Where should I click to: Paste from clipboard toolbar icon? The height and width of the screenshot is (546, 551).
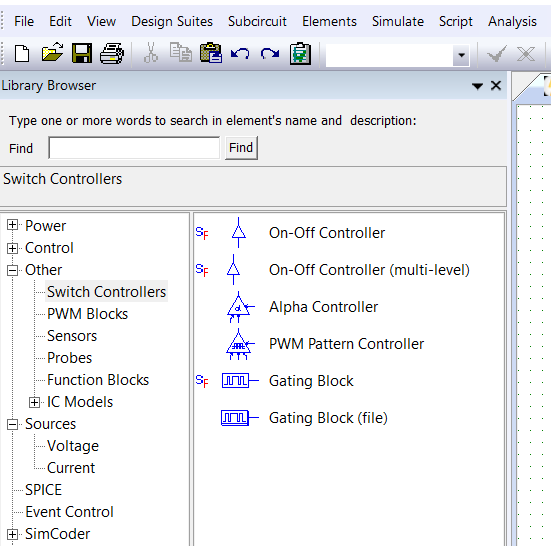click(x=210, y=53)
